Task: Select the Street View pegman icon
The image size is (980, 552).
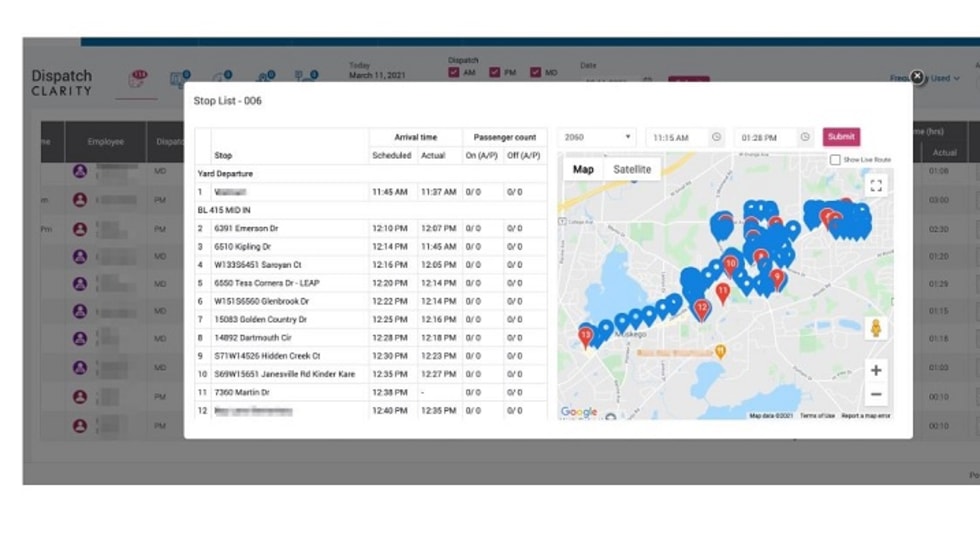Action: click(876, 329)
